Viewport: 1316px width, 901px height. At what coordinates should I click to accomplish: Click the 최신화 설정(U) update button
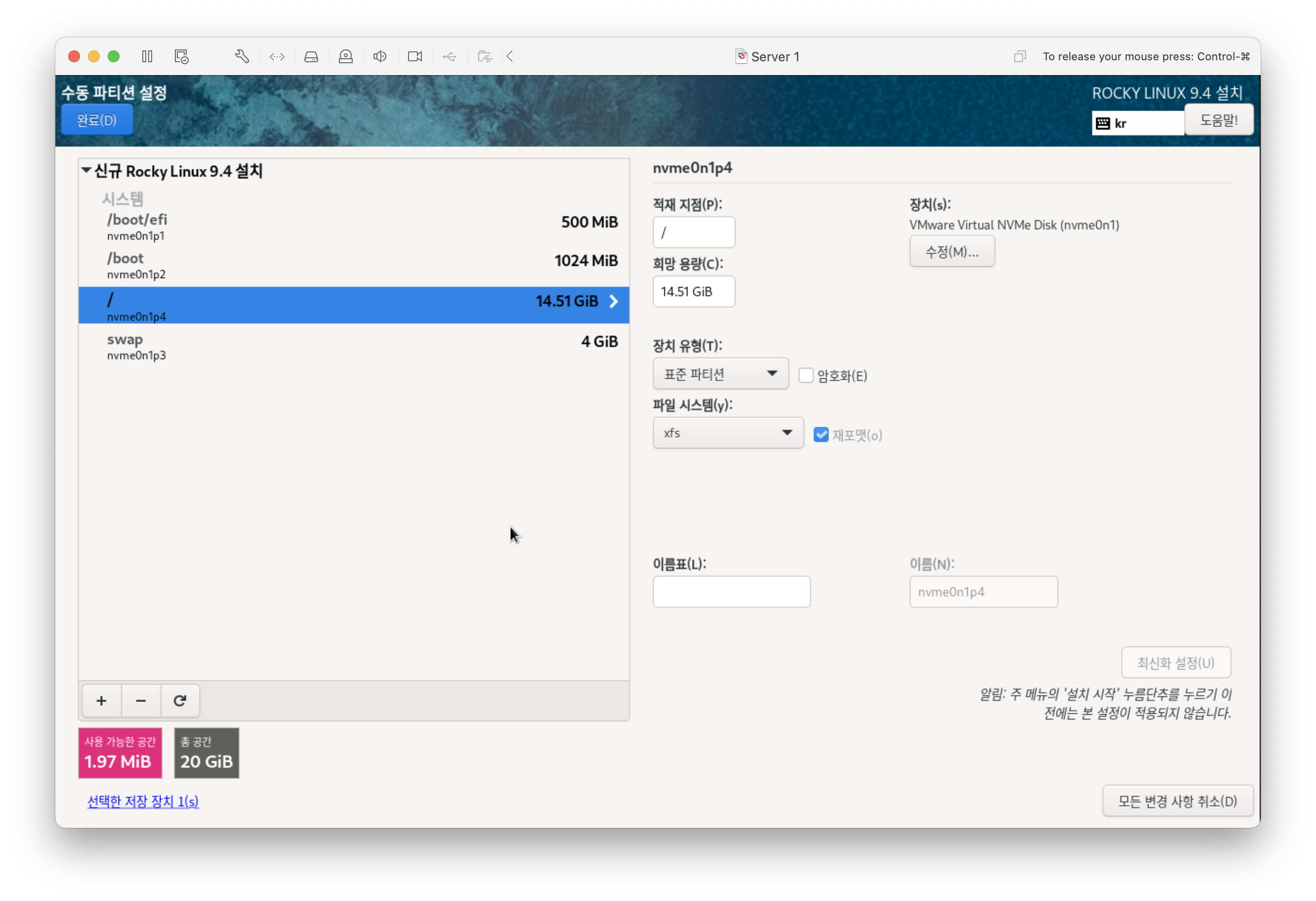coord(1176,663)
